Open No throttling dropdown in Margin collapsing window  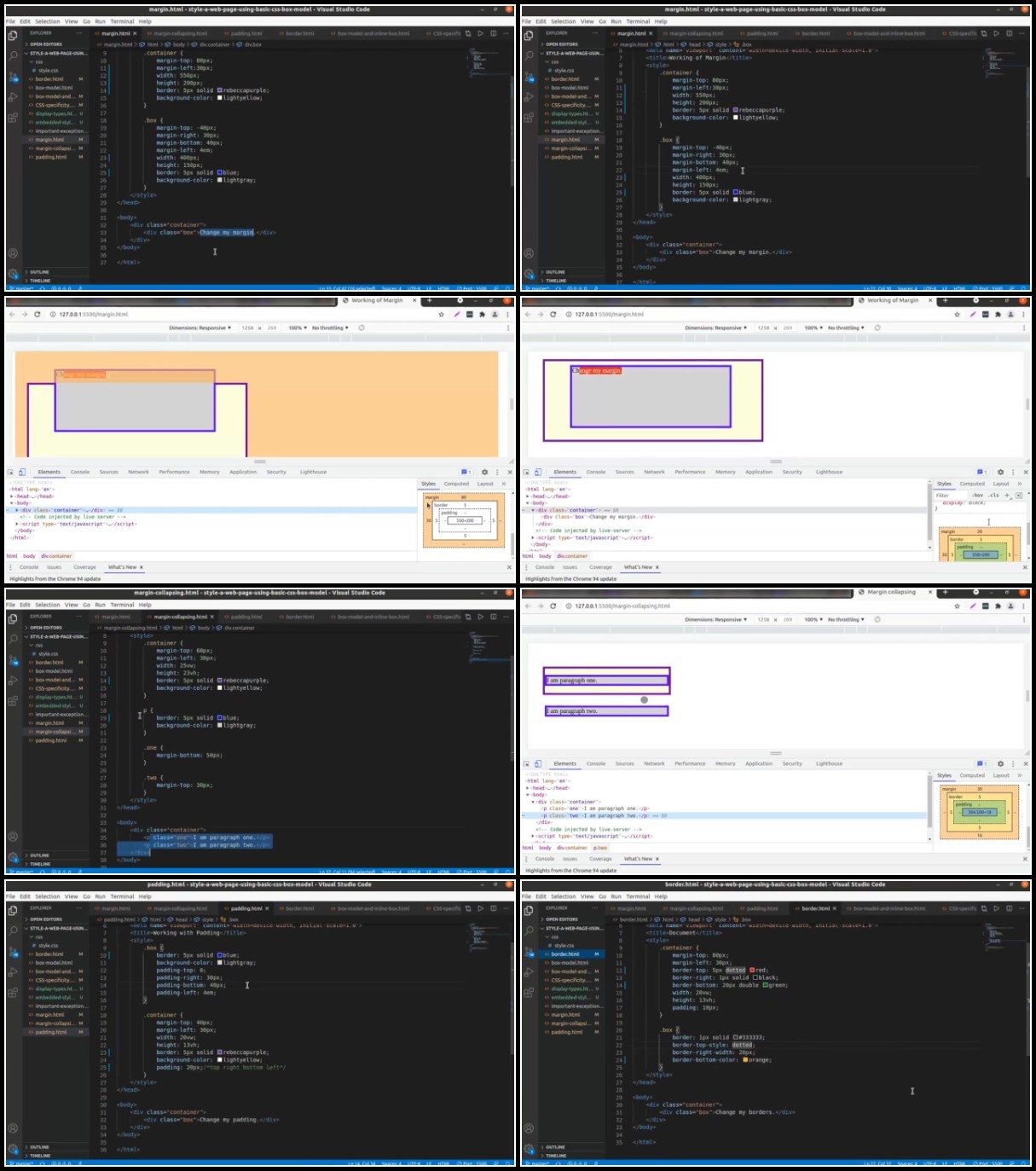846,619
